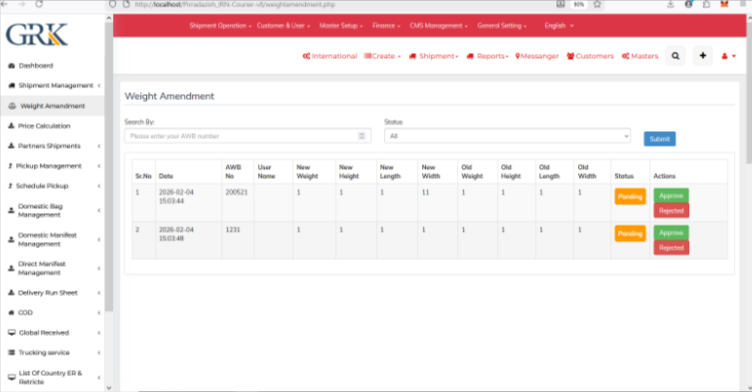Select Weight Amendment in sidebar
The image size is (752, 392).
pos(52,106)
